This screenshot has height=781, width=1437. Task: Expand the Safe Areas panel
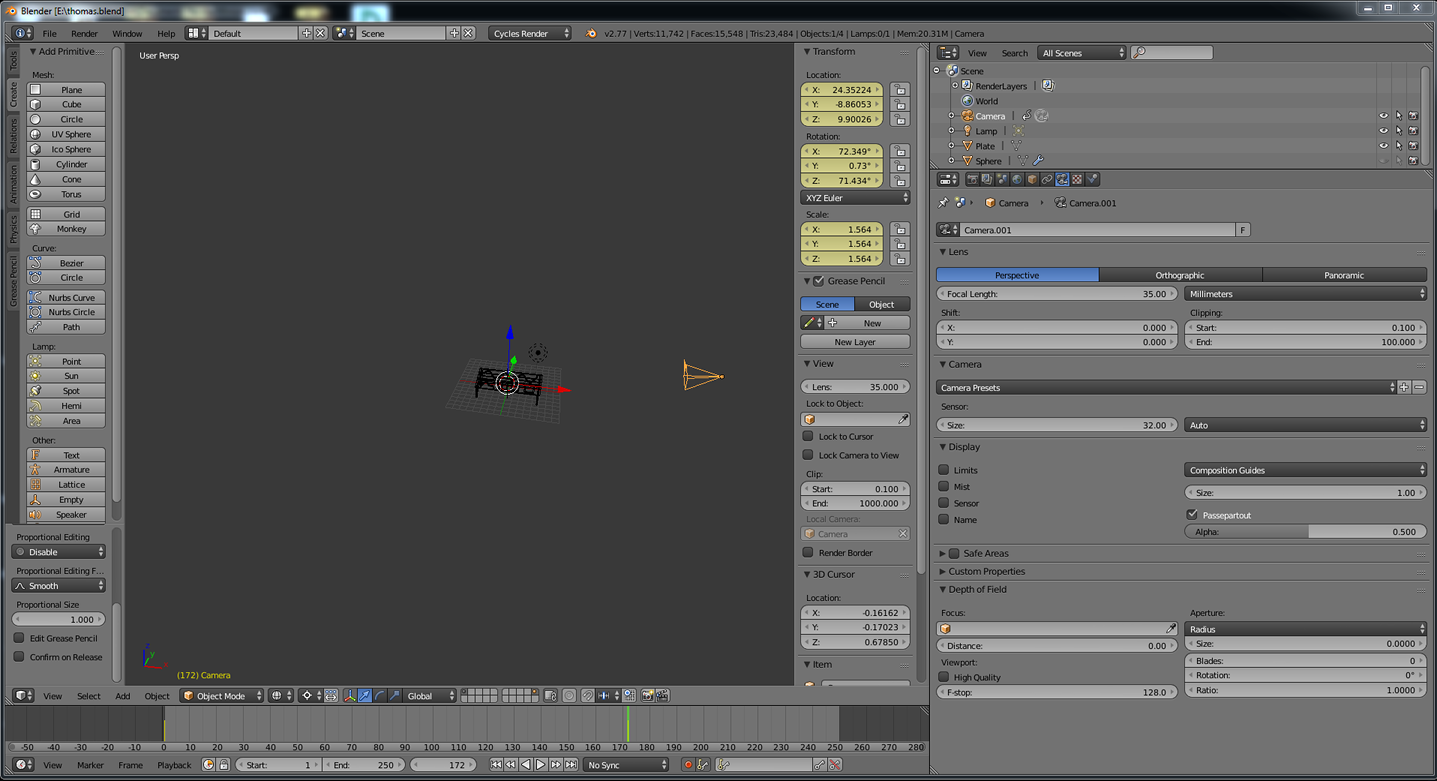click(942, 553)
